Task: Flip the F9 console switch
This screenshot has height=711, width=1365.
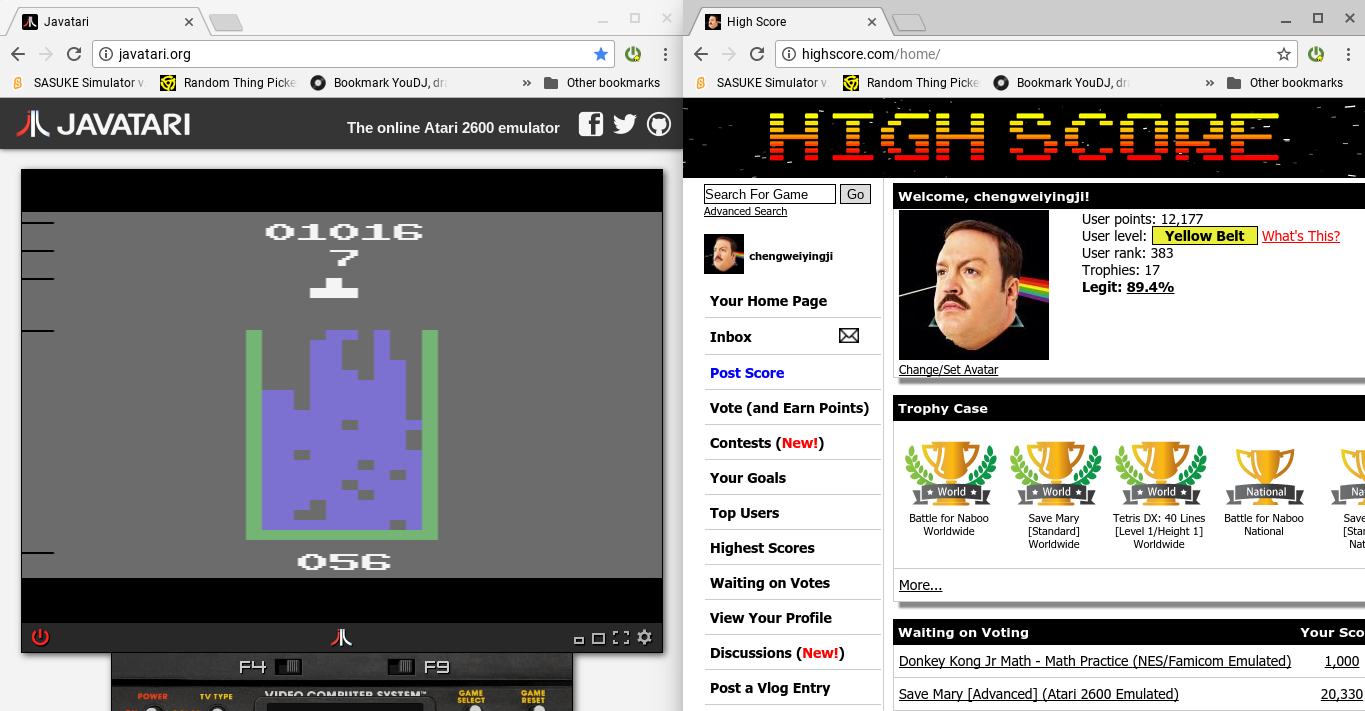Action: (x=400, y=666)
